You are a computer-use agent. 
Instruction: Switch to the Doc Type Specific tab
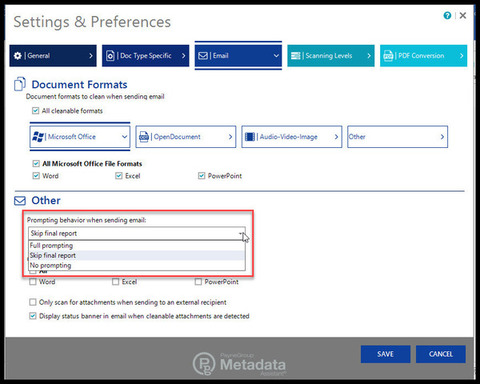(x=146, y=56)
